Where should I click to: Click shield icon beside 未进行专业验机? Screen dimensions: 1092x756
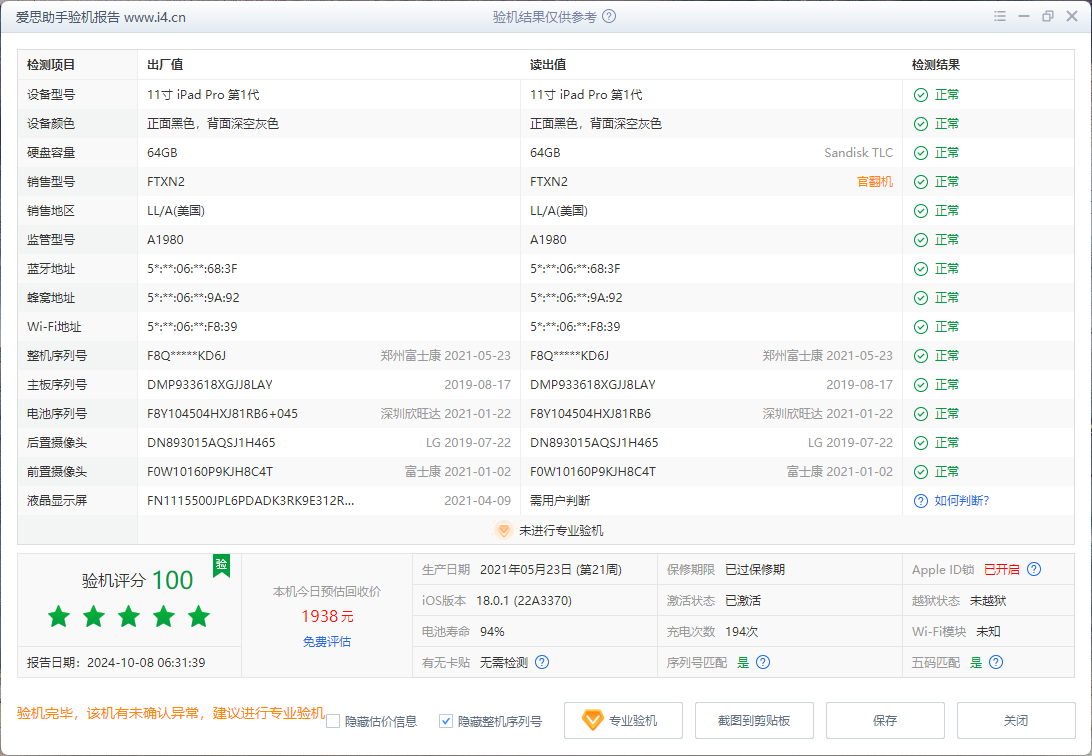[x=504, y=531]
